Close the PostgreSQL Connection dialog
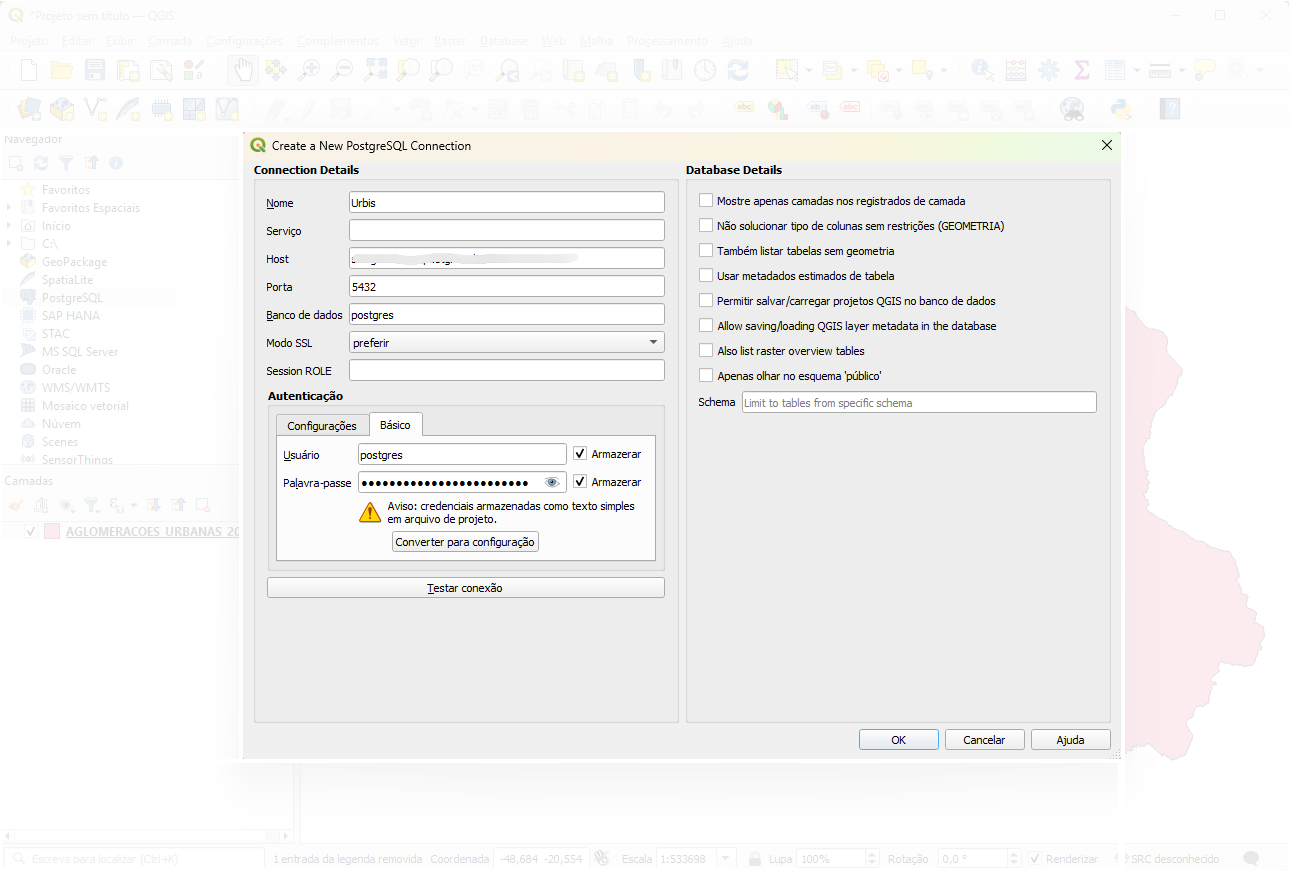This screenshot has width=1290, height=872. click(x=1107, y=145)
